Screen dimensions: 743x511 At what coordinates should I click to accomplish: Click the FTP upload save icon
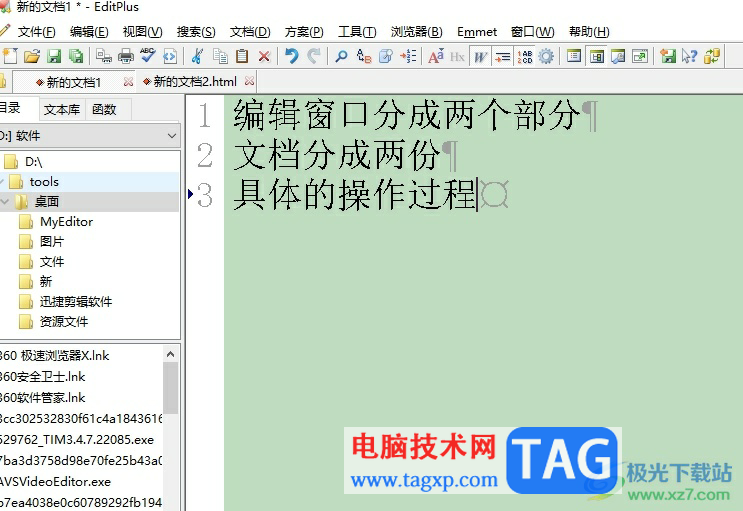pyautogui.click(x=668, y=56)
